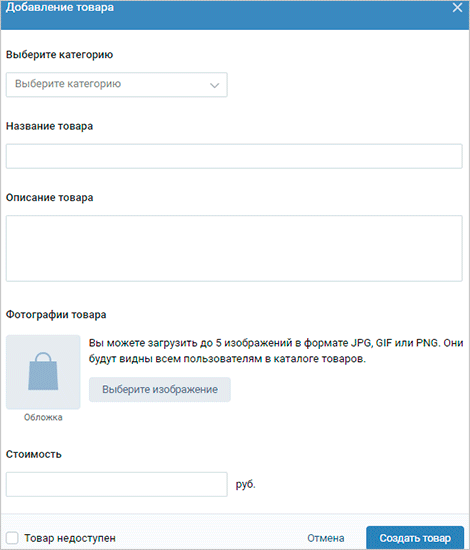Image resolution: width=470 pixels, height=550 pixels.
Task: Click the Отмена link
Action: [x=325, y=538]
